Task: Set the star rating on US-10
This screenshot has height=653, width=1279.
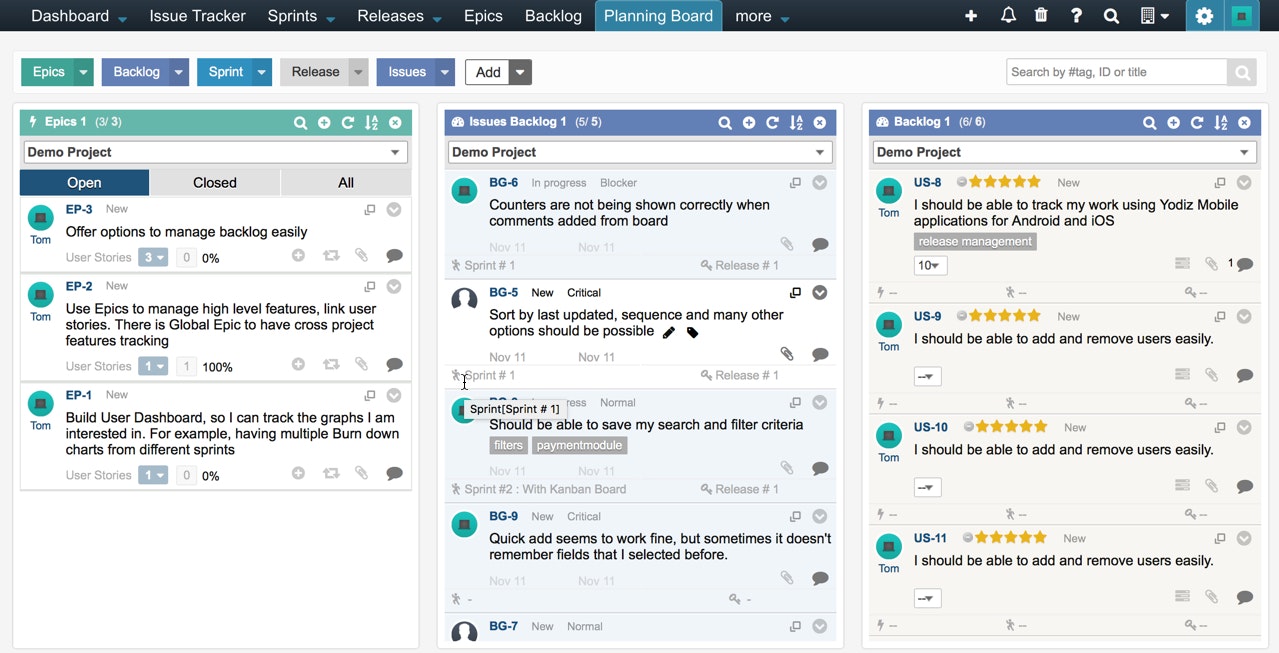Action: [x=1011, y=427]
